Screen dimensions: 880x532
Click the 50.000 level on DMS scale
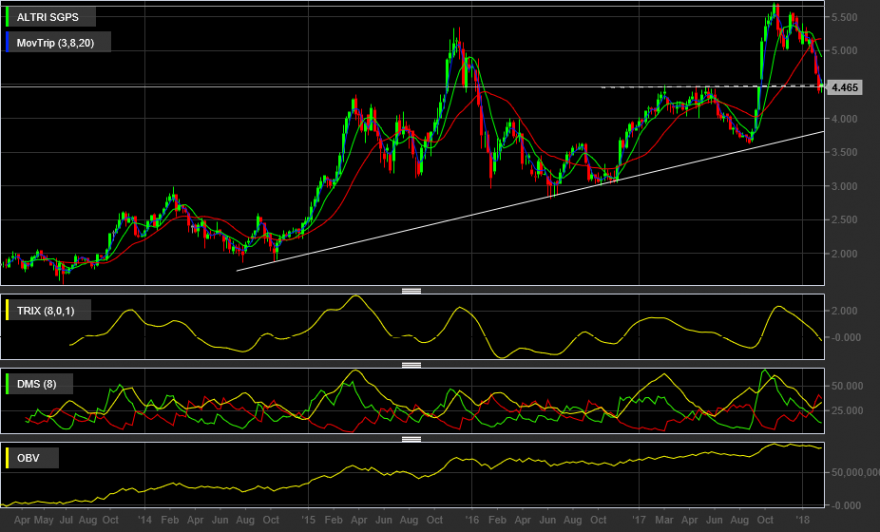click(847, 386)
